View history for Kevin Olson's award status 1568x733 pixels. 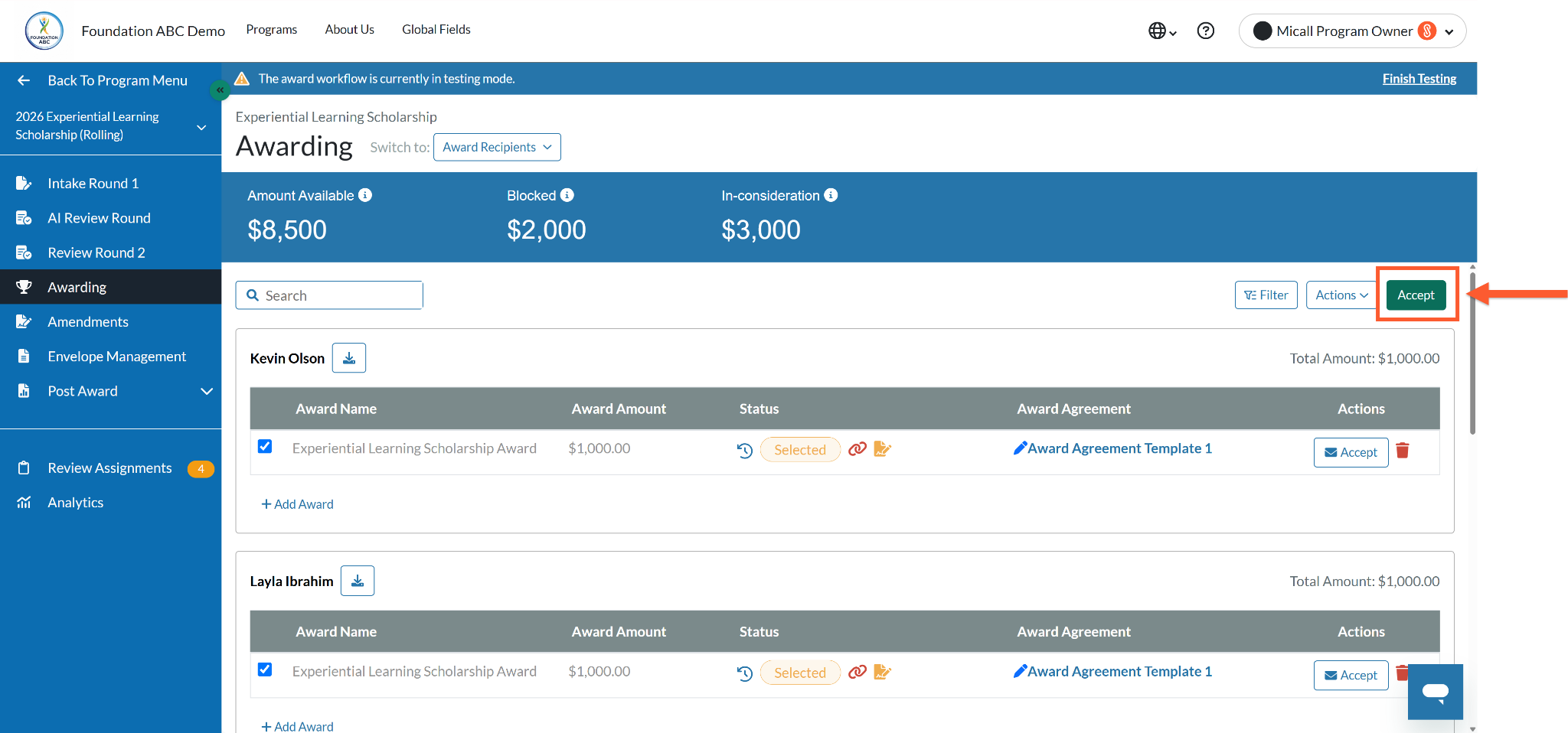click(745, 450)
